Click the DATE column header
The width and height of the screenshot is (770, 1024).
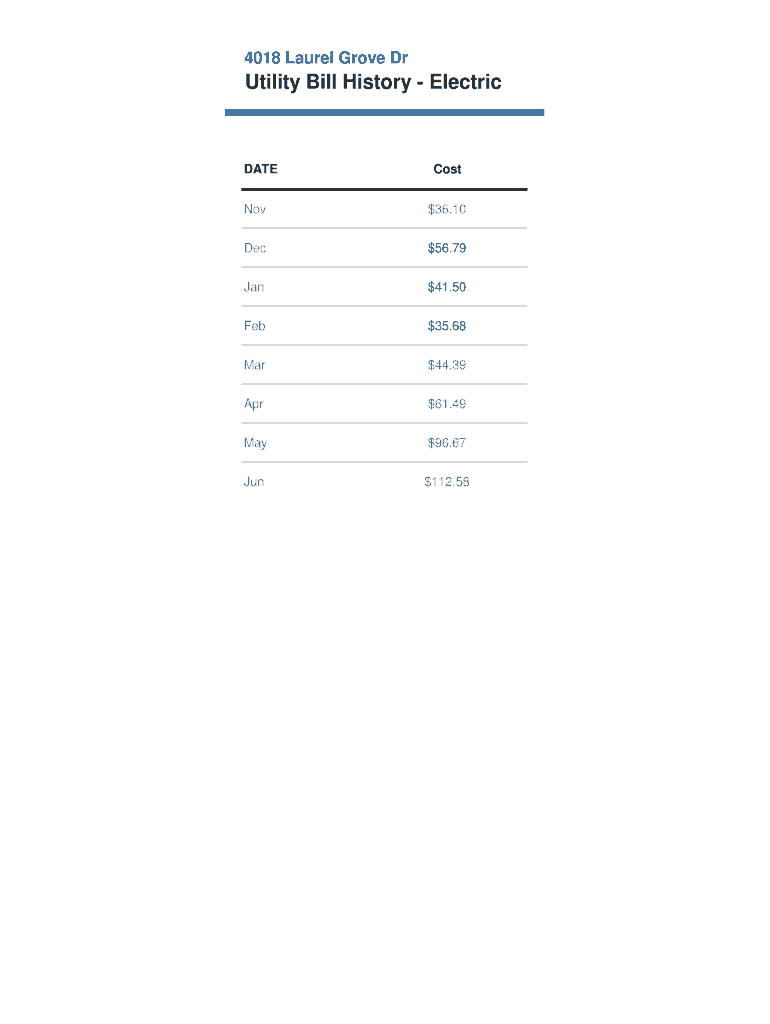pyautogui.click(x=261, y=169)
